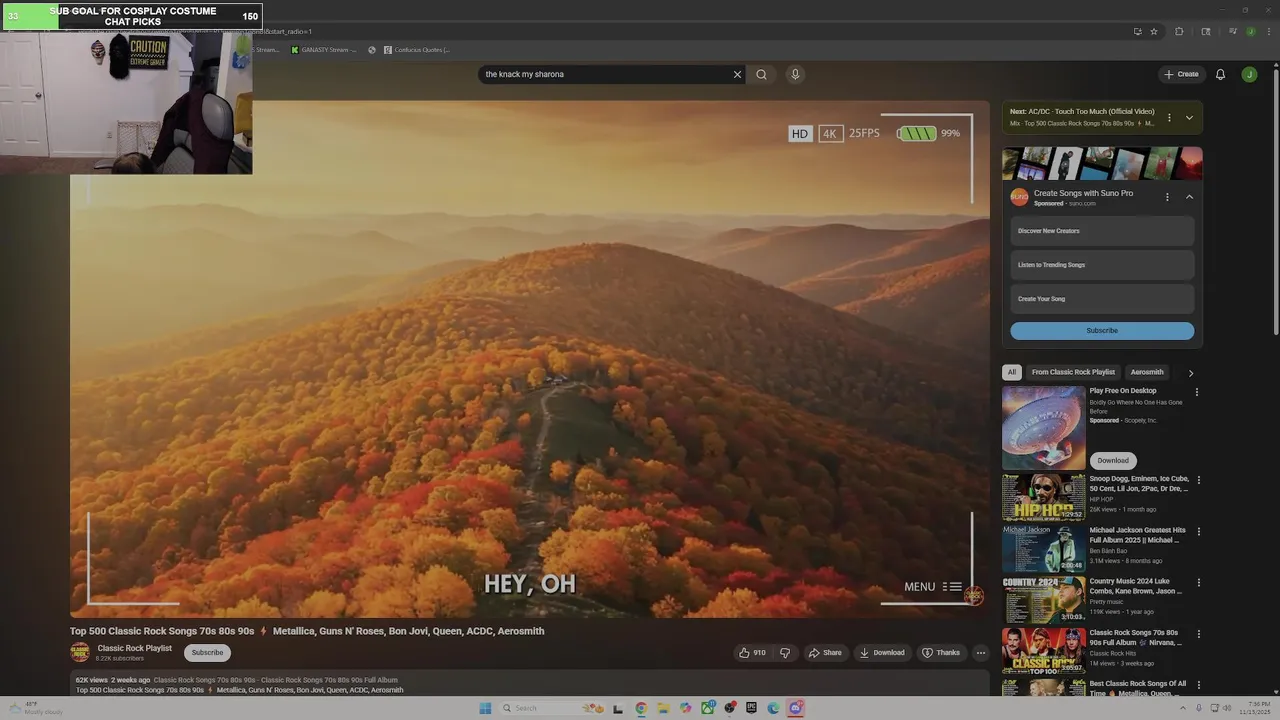This screenshot has height=720, width=1280.
Task: Download the video
Action: point(882,653)
